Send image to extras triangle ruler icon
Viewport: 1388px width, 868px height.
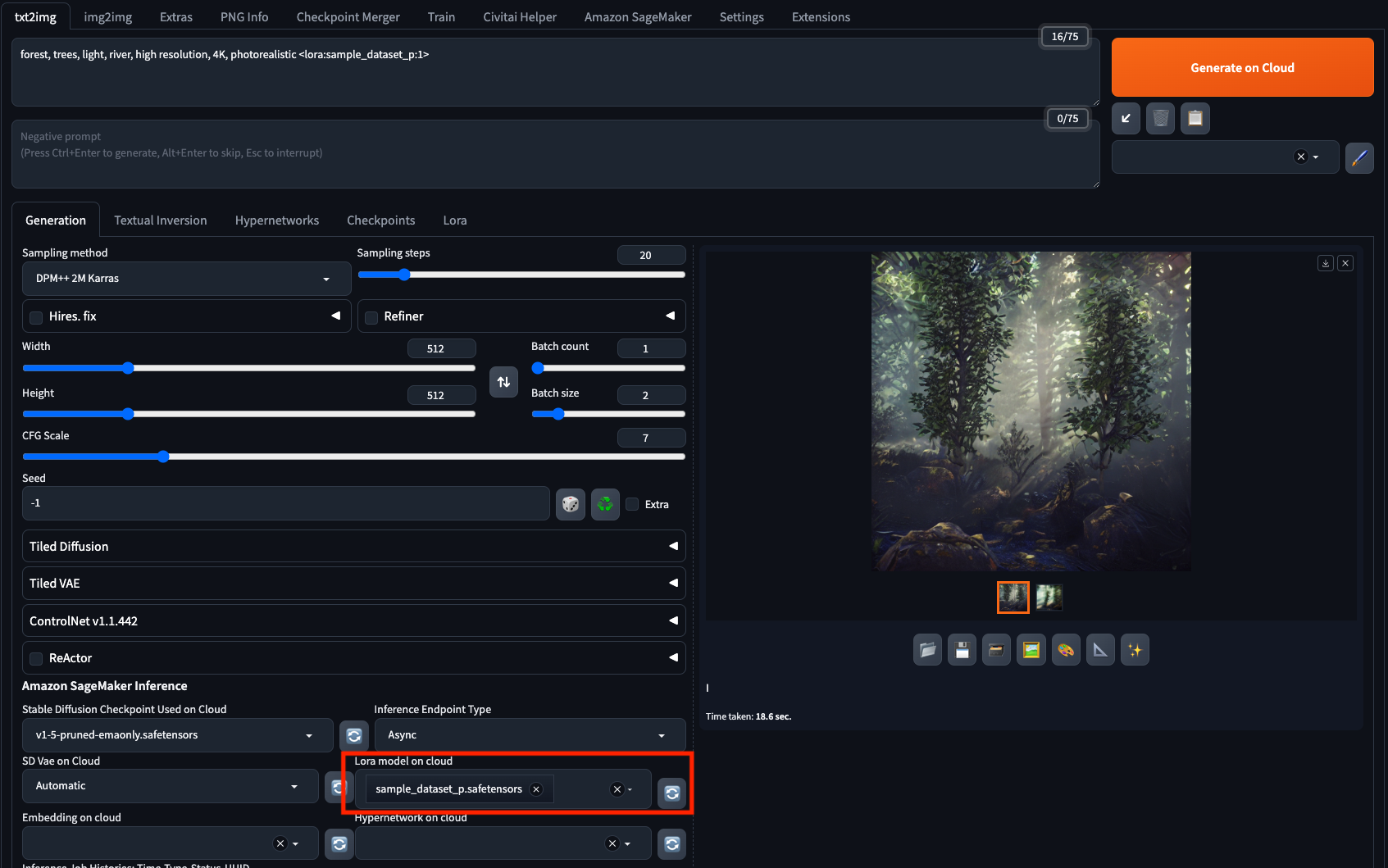point(1100,650)
